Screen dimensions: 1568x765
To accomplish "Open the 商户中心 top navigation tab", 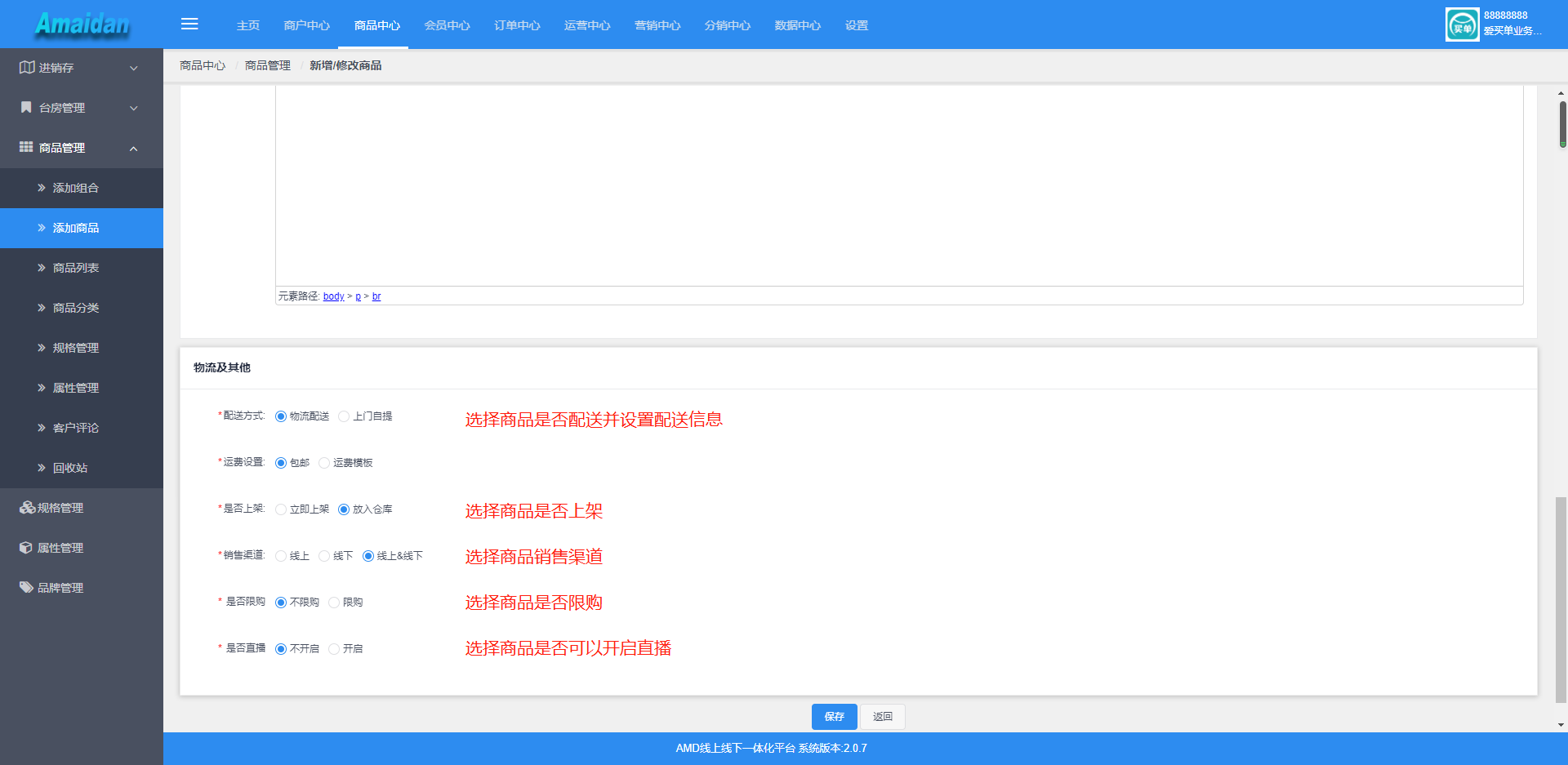I will [x=307, y=25].
